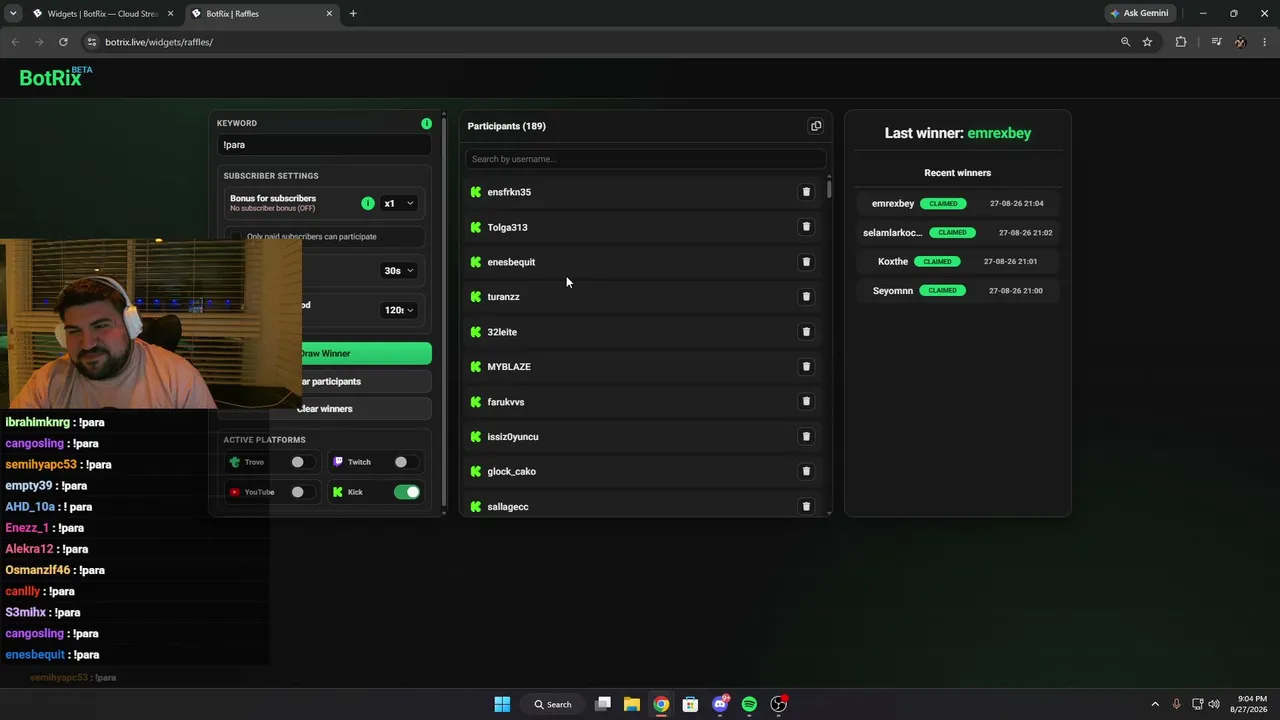This screenshot has height=720, width=1280.
Task: Click the microphone icon in system tray
Action: click(x=1176, y=704)
